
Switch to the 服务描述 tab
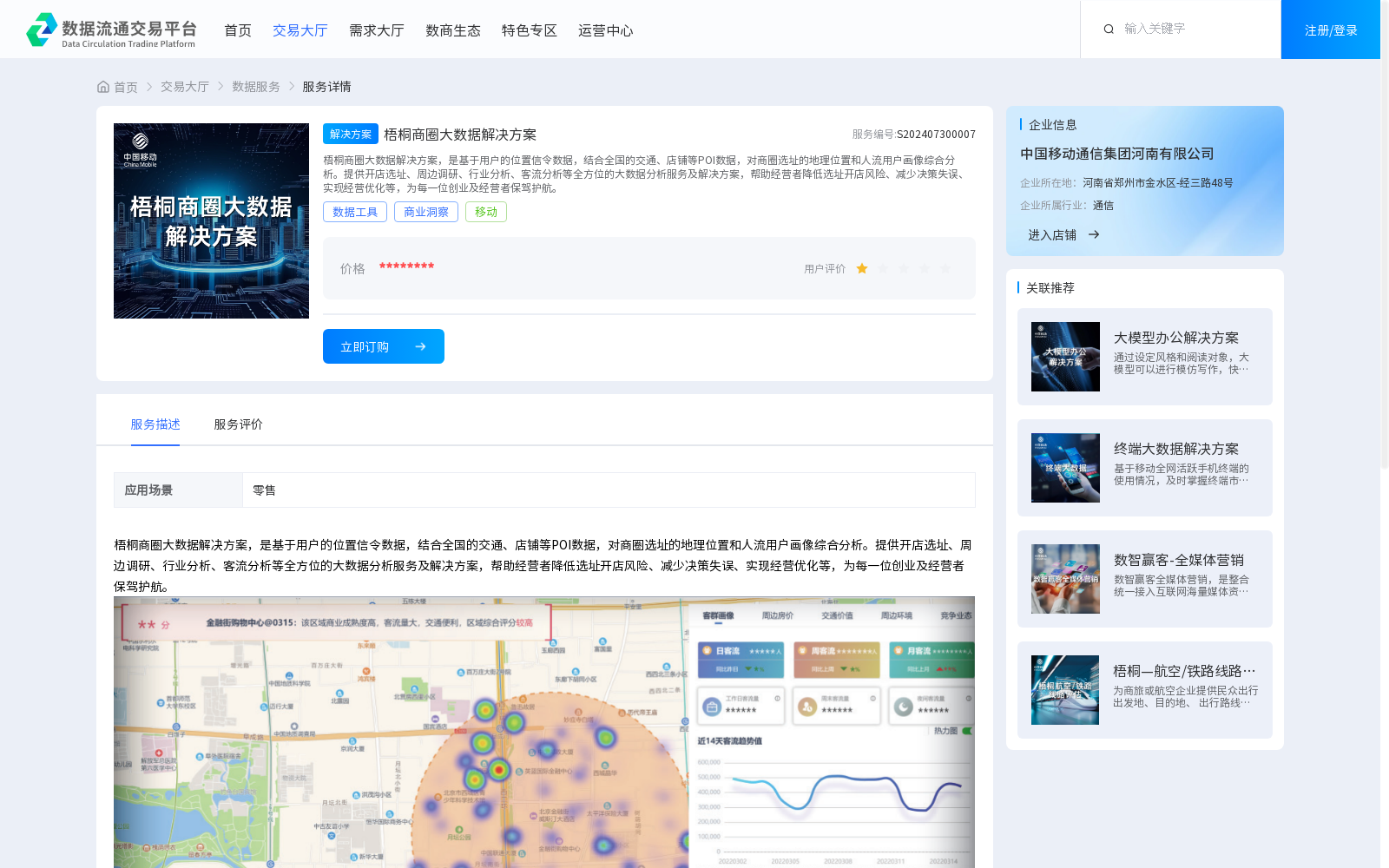(x=155, y=424)
